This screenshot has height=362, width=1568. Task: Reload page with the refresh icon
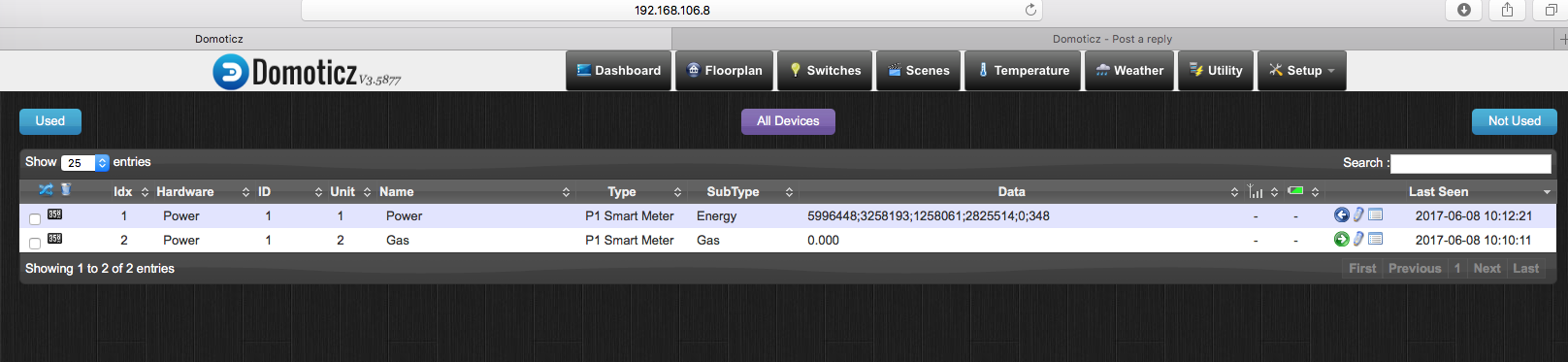pyautogui.click(x=1030, y=10)
